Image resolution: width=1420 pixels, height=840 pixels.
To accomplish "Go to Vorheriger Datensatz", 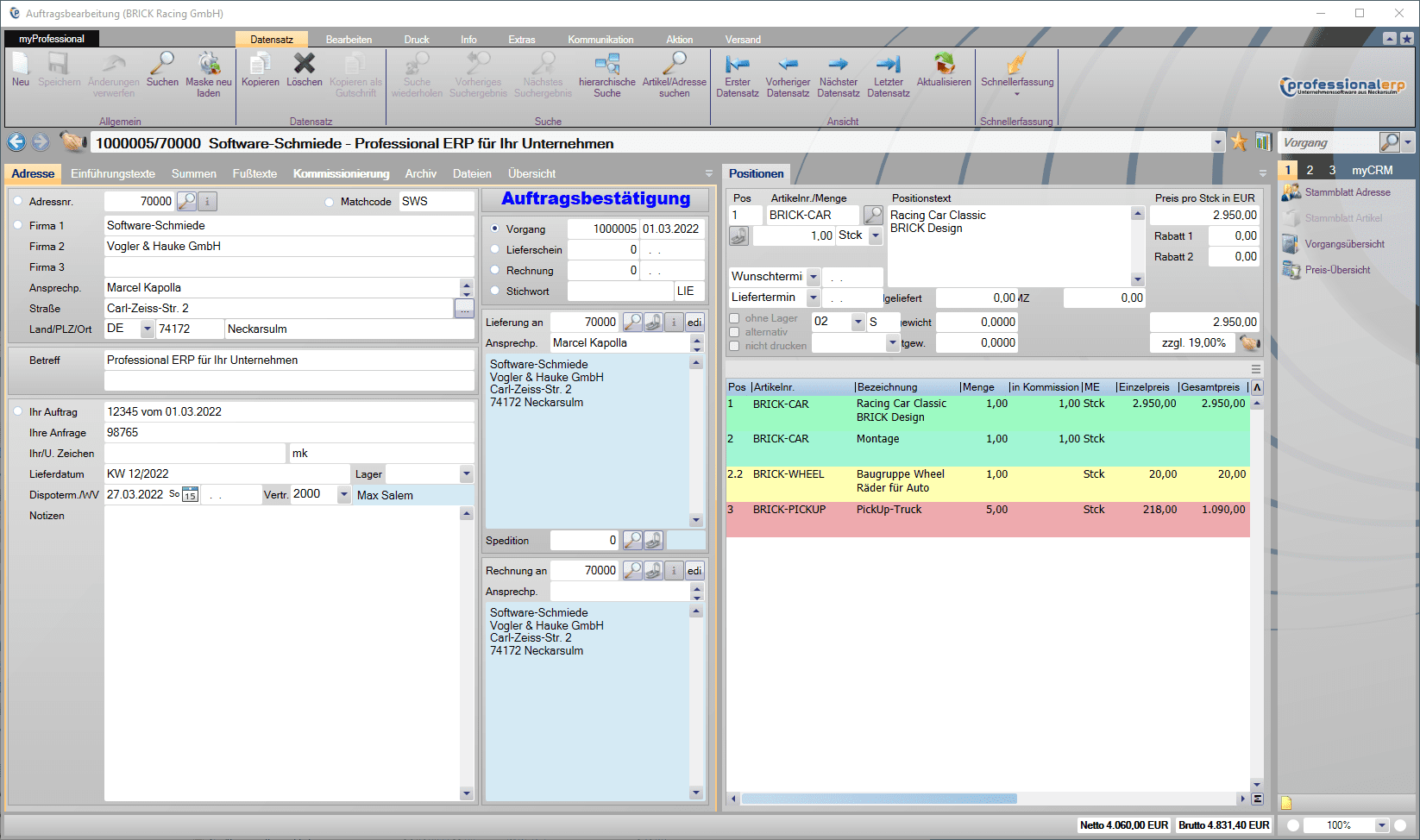I will click(789, 65).
